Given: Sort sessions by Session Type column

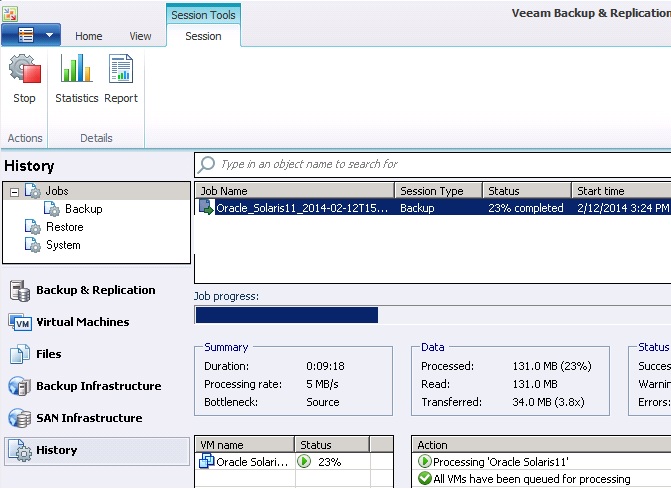Looking at the screenshot, I should 439,191.
